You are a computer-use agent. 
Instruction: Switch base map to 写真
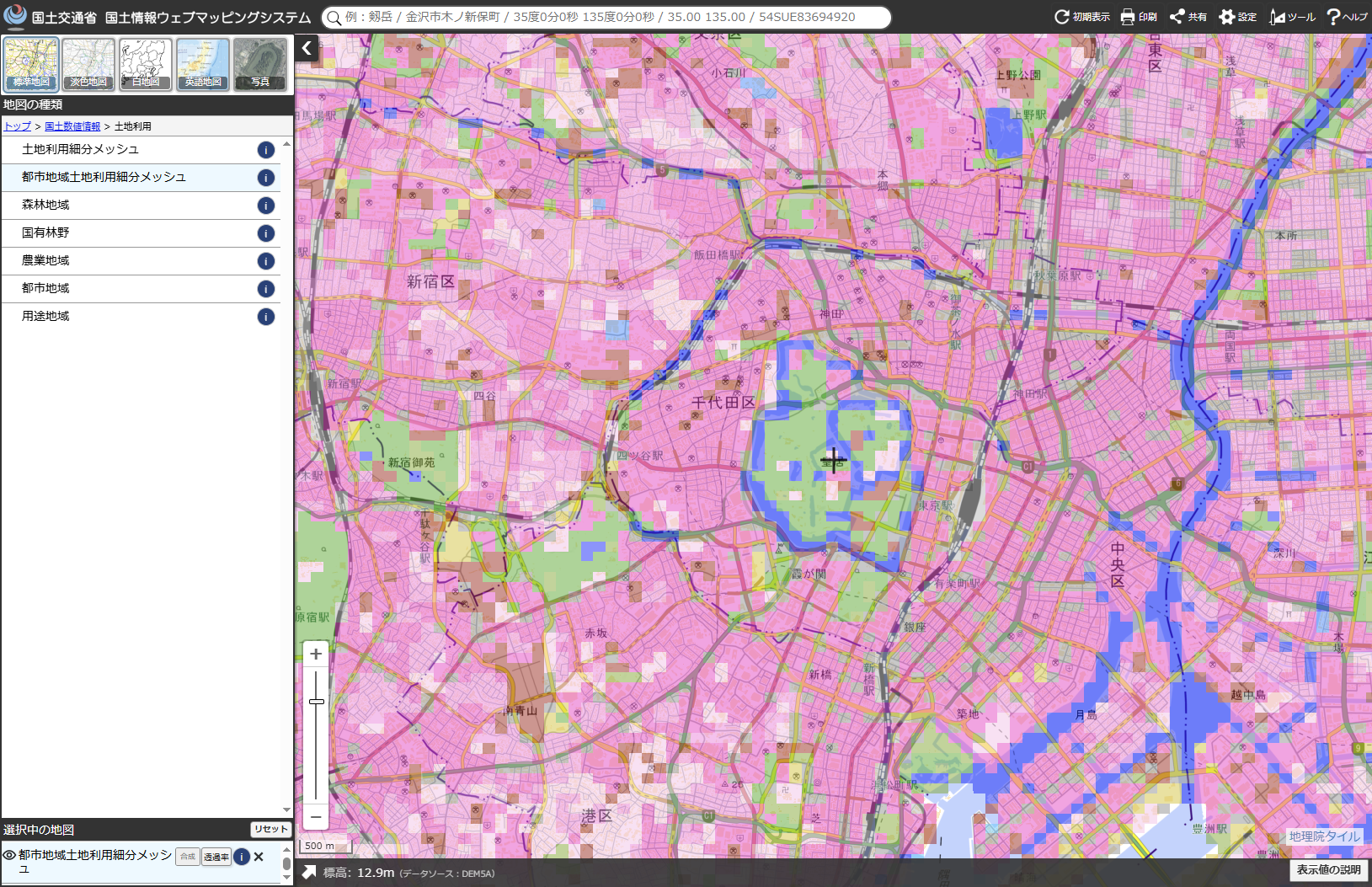pos(260,64)
